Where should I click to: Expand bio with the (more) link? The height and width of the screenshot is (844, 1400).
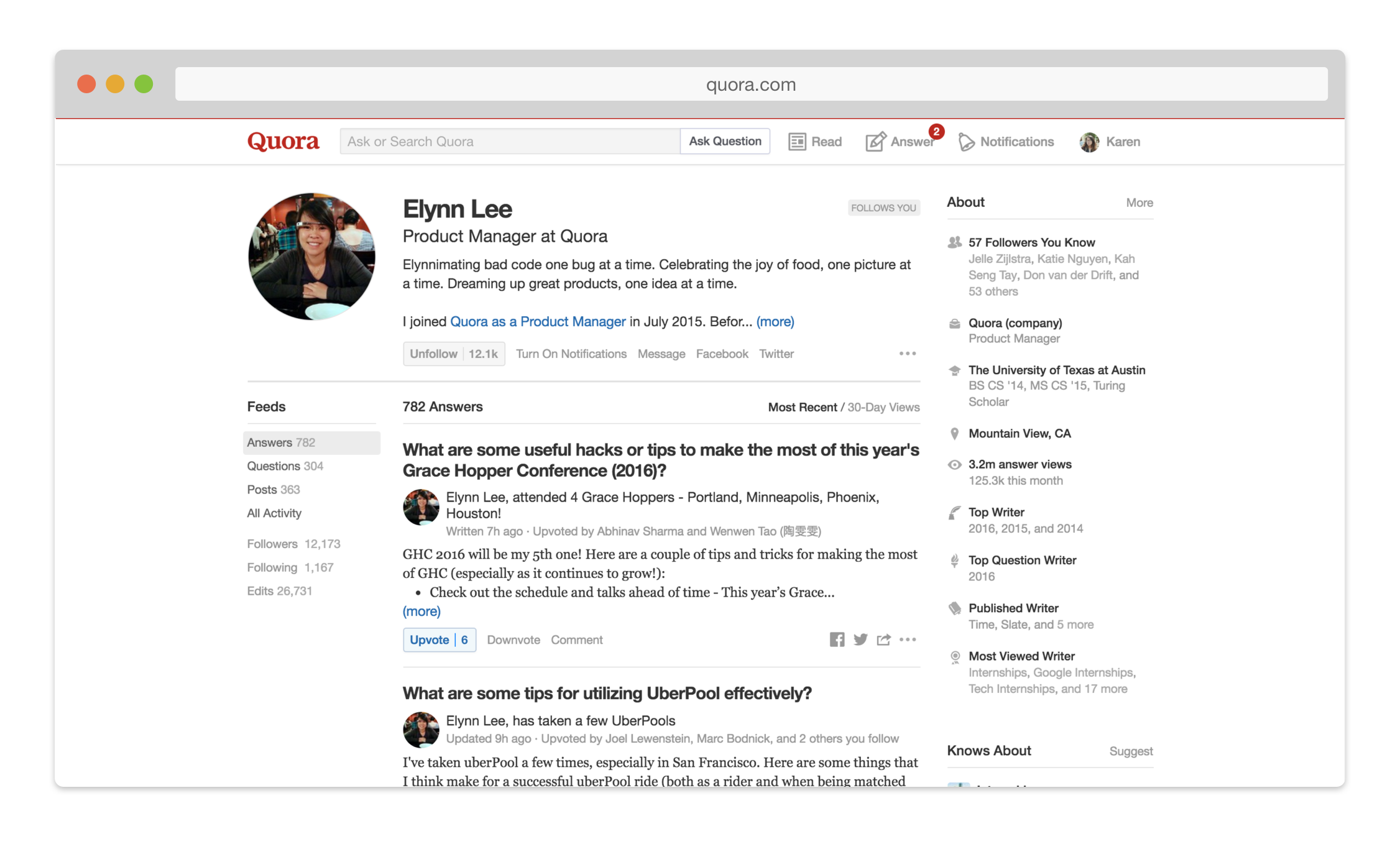click(x=775, y=321)
